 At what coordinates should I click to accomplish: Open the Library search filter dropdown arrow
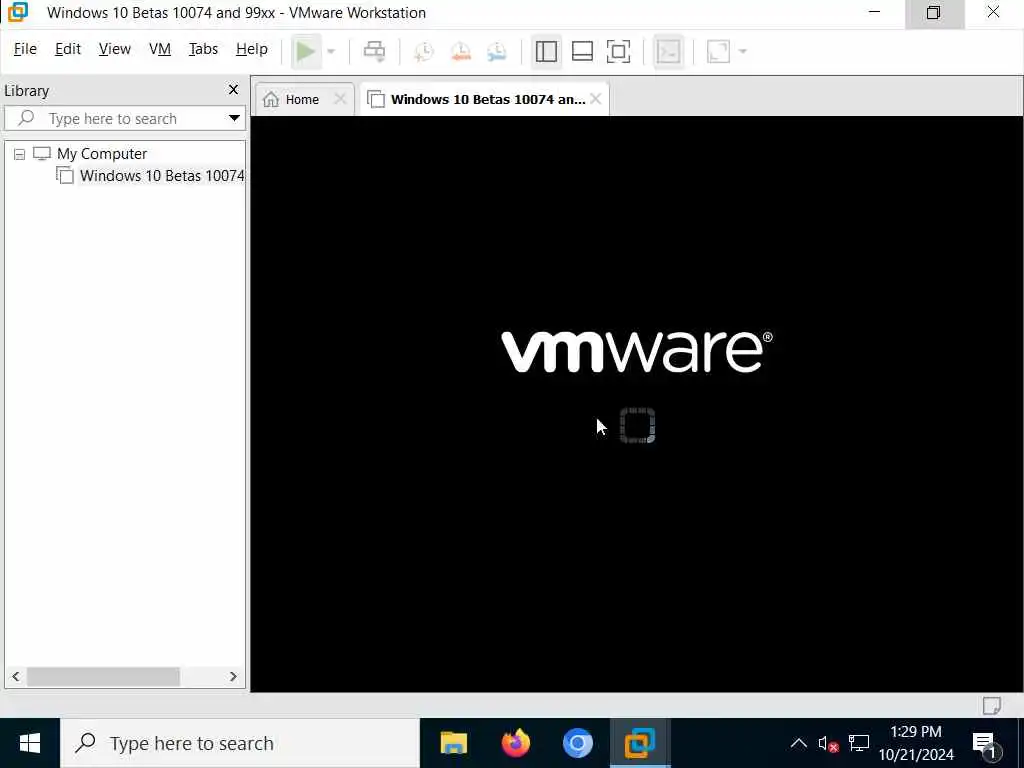point(234,118)
